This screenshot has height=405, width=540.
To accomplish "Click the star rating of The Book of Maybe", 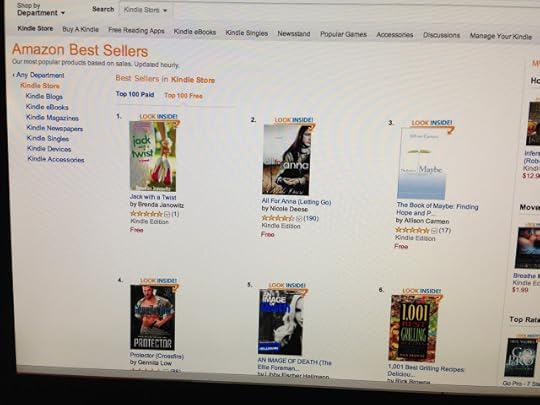I will [x=412, y=230].
